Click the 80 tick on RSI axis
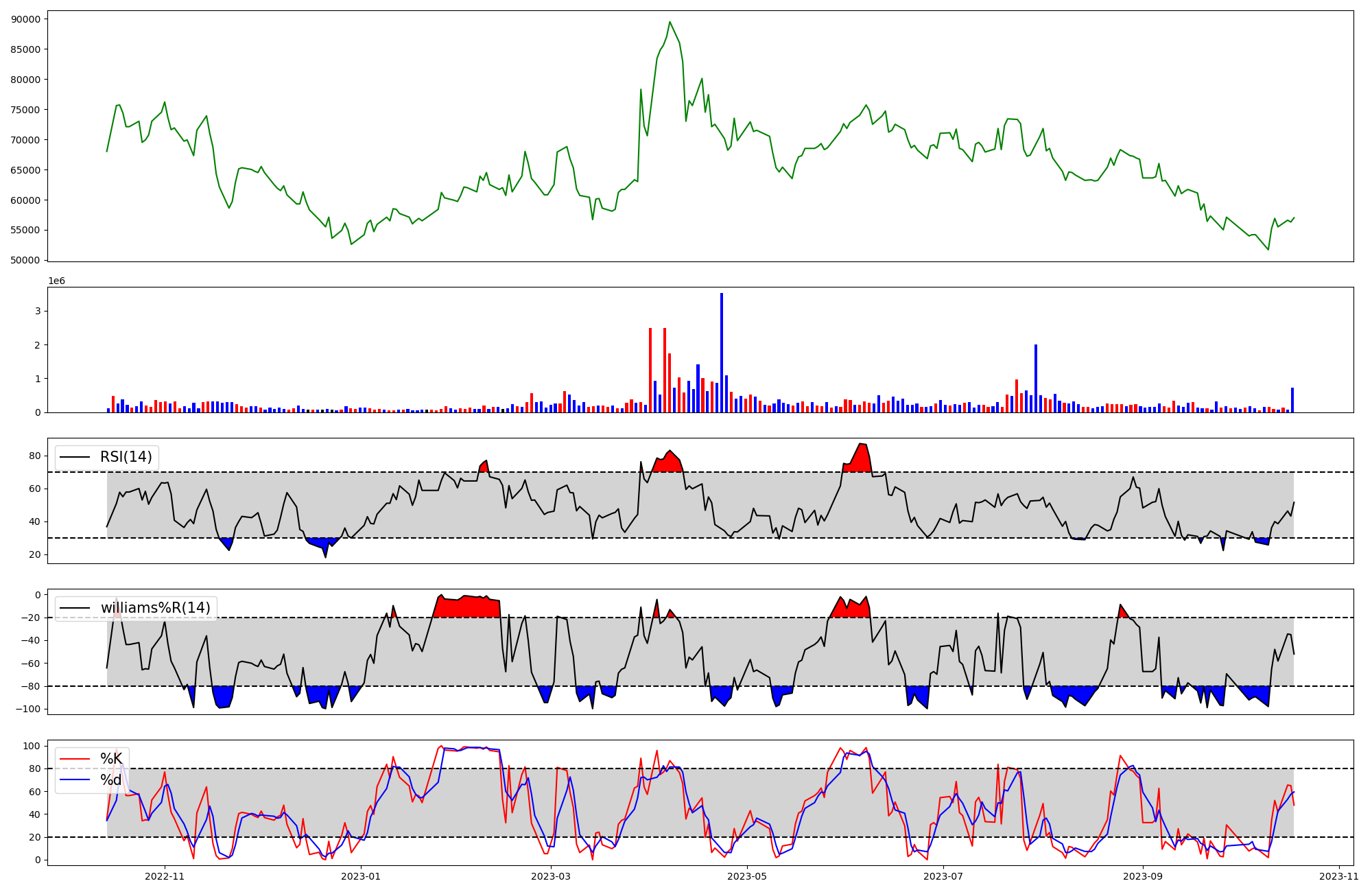Viewport: 1372px width, 892px height. coord(34,456)
